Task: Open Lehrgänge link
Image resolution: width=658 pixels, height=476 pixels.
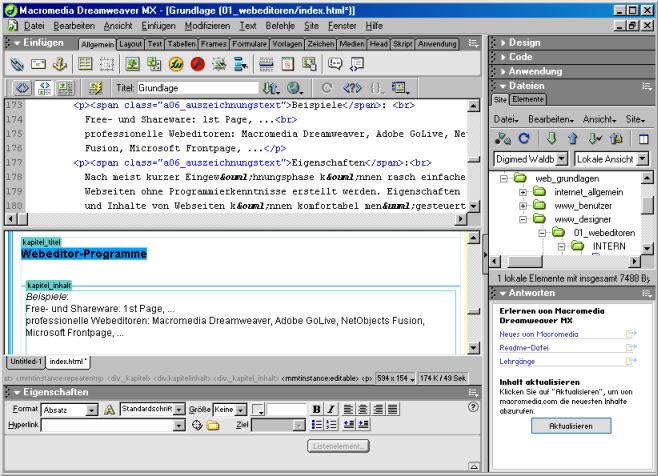Action: point(517,361)
